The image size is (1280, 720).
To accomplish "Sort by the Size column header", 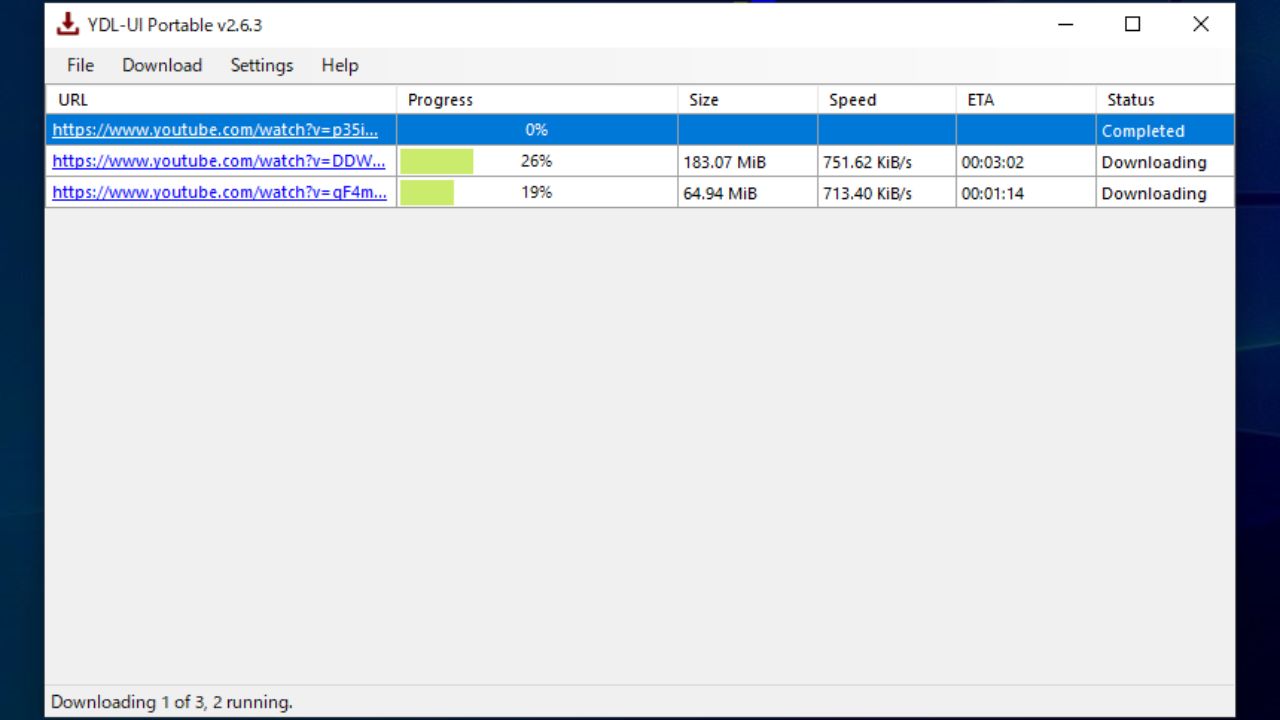I will 747,100.
